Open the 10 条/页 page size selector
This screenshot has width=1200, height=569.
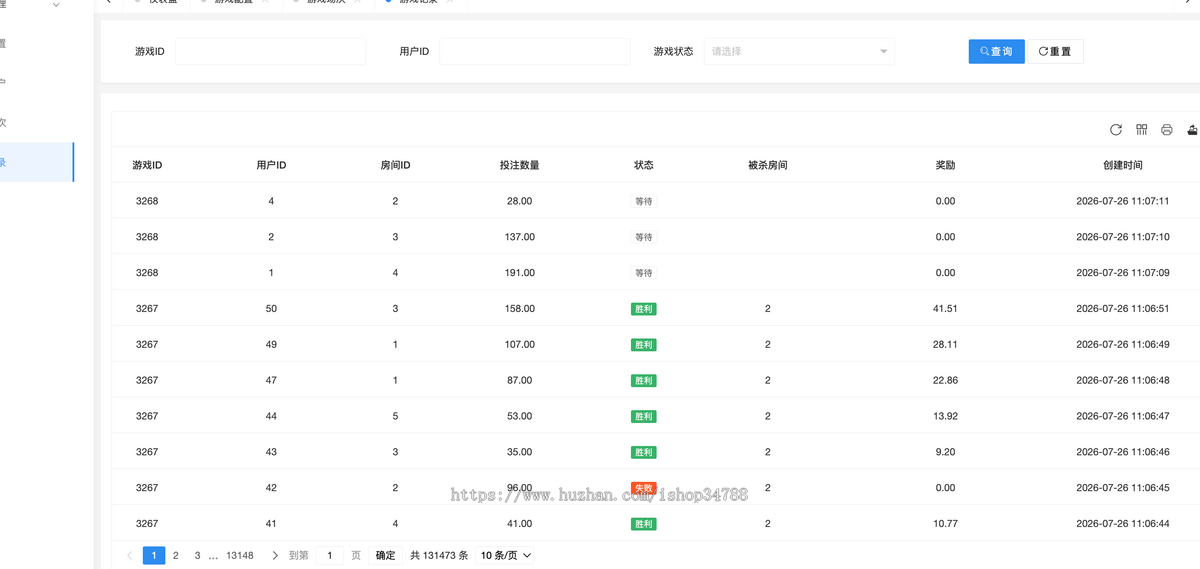[x=506, y=555]
